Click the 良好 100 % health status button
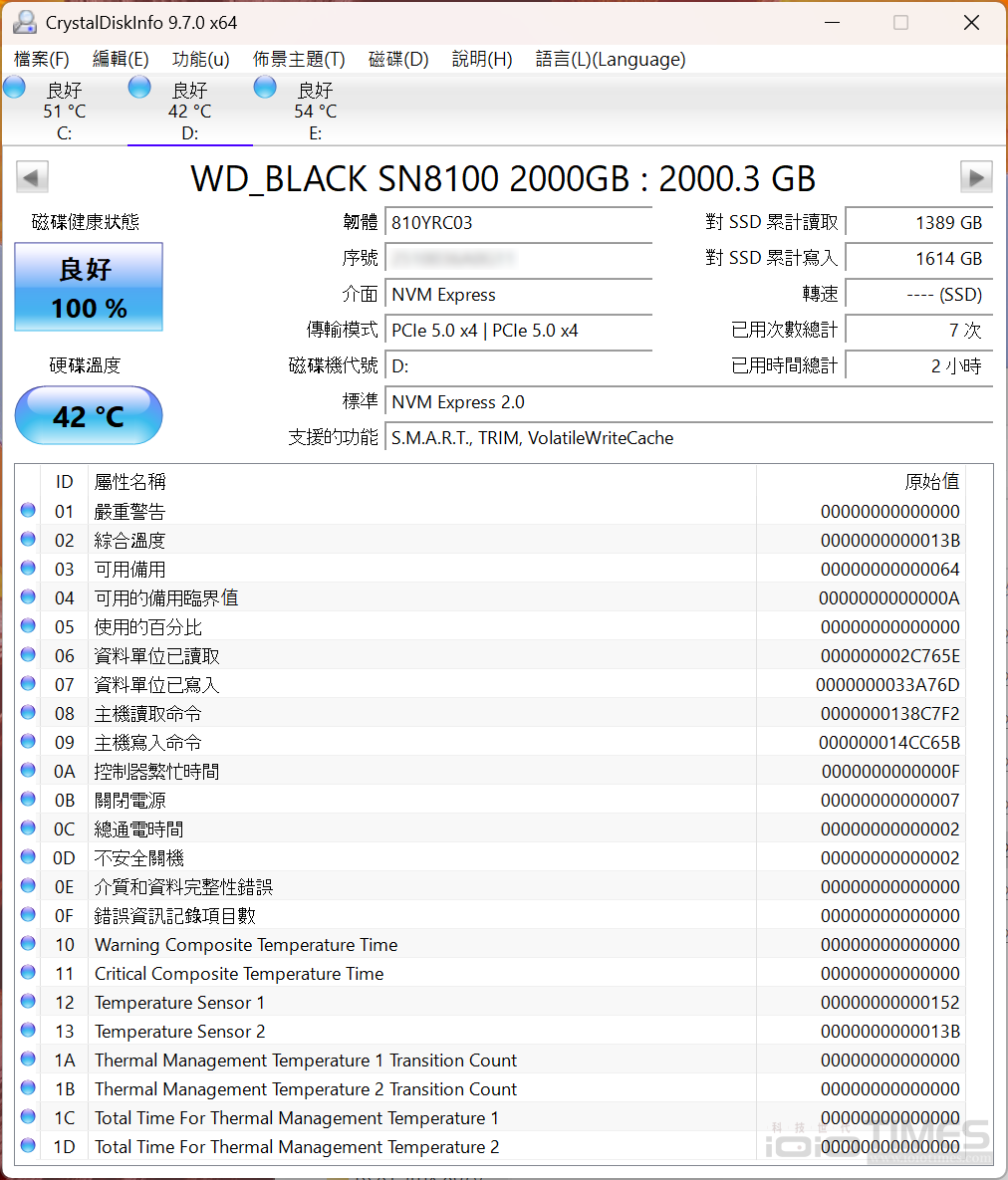 click(89, 288)
